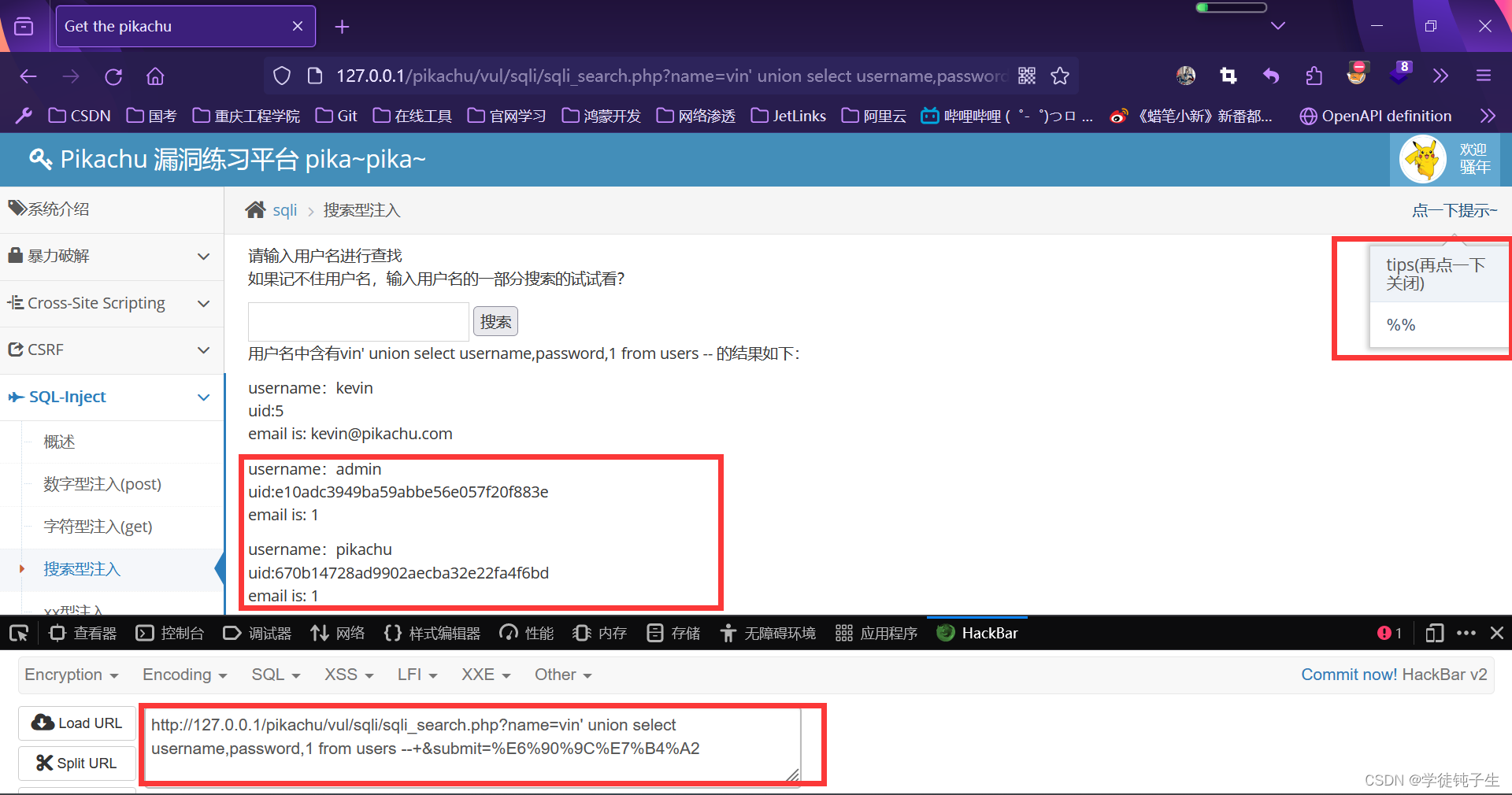Open 系统介绍 in the sidebar

click(112, 209)
